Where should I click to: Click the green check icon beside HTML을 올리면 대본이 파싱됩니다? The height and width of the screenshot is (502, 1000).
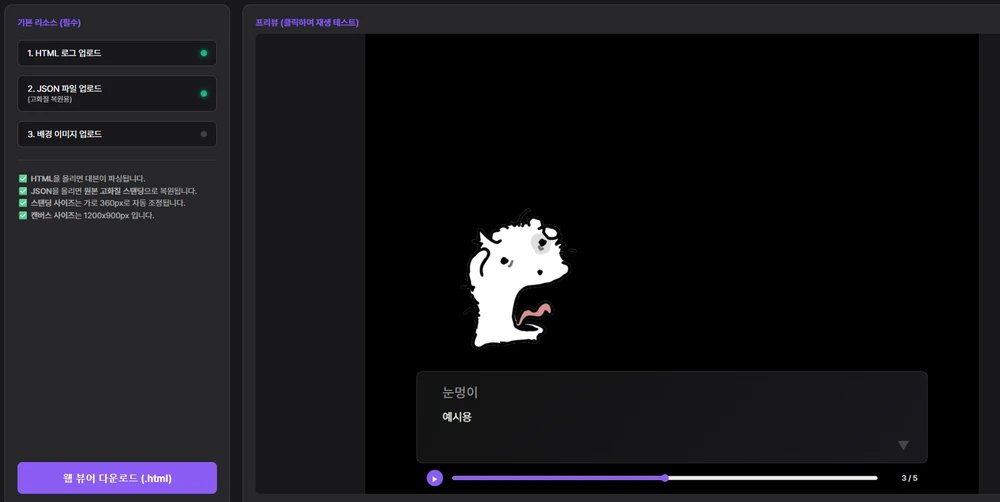pos(23,179)
